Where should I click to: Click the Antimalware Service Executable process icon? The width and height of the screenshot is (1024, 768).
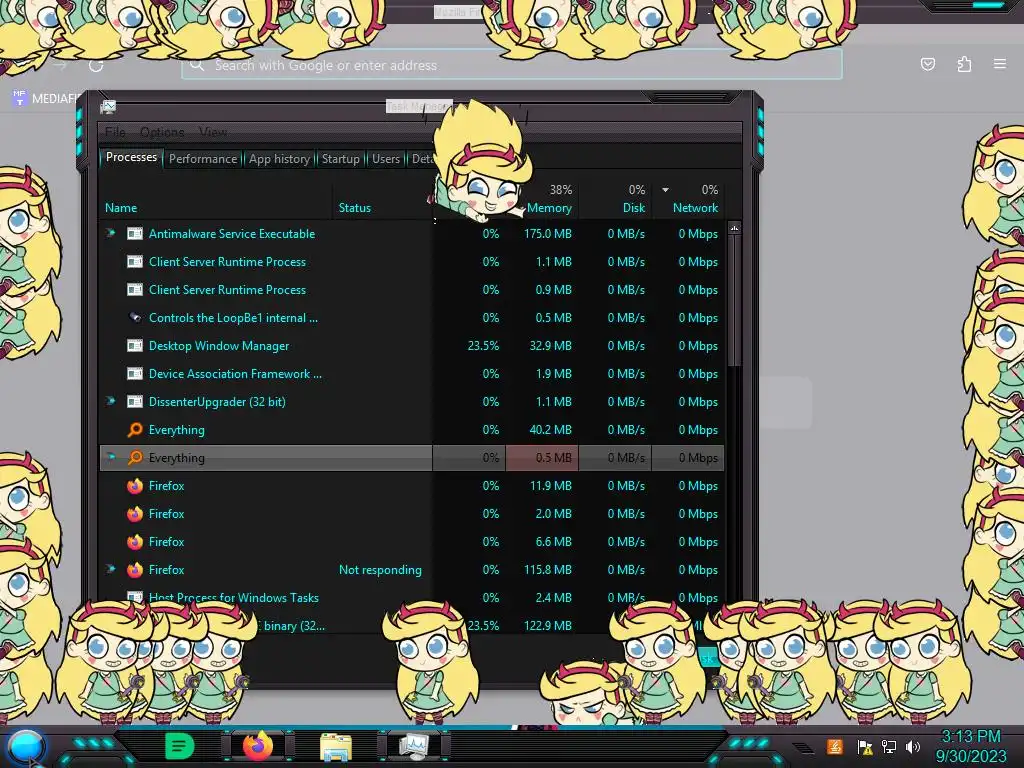coord(135,234)
